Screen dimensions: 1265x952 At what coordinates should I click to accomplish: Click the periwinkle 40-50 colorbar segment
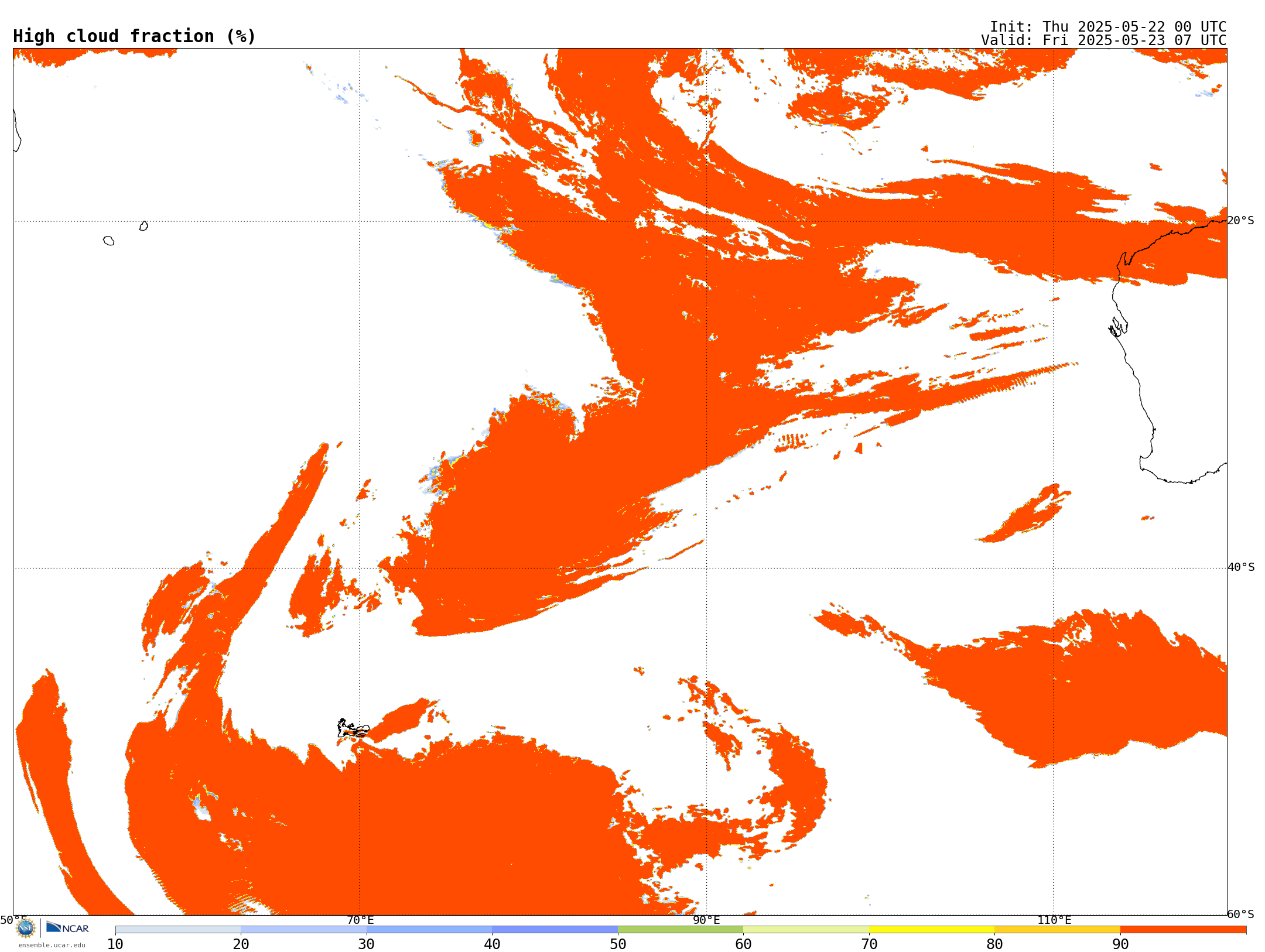[x=555, y=930]
